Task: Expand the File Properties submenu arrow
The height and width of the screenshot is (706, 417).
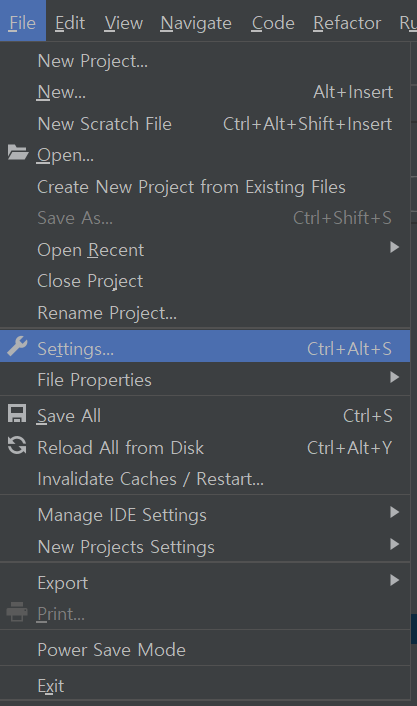Action: coord(394,377)
